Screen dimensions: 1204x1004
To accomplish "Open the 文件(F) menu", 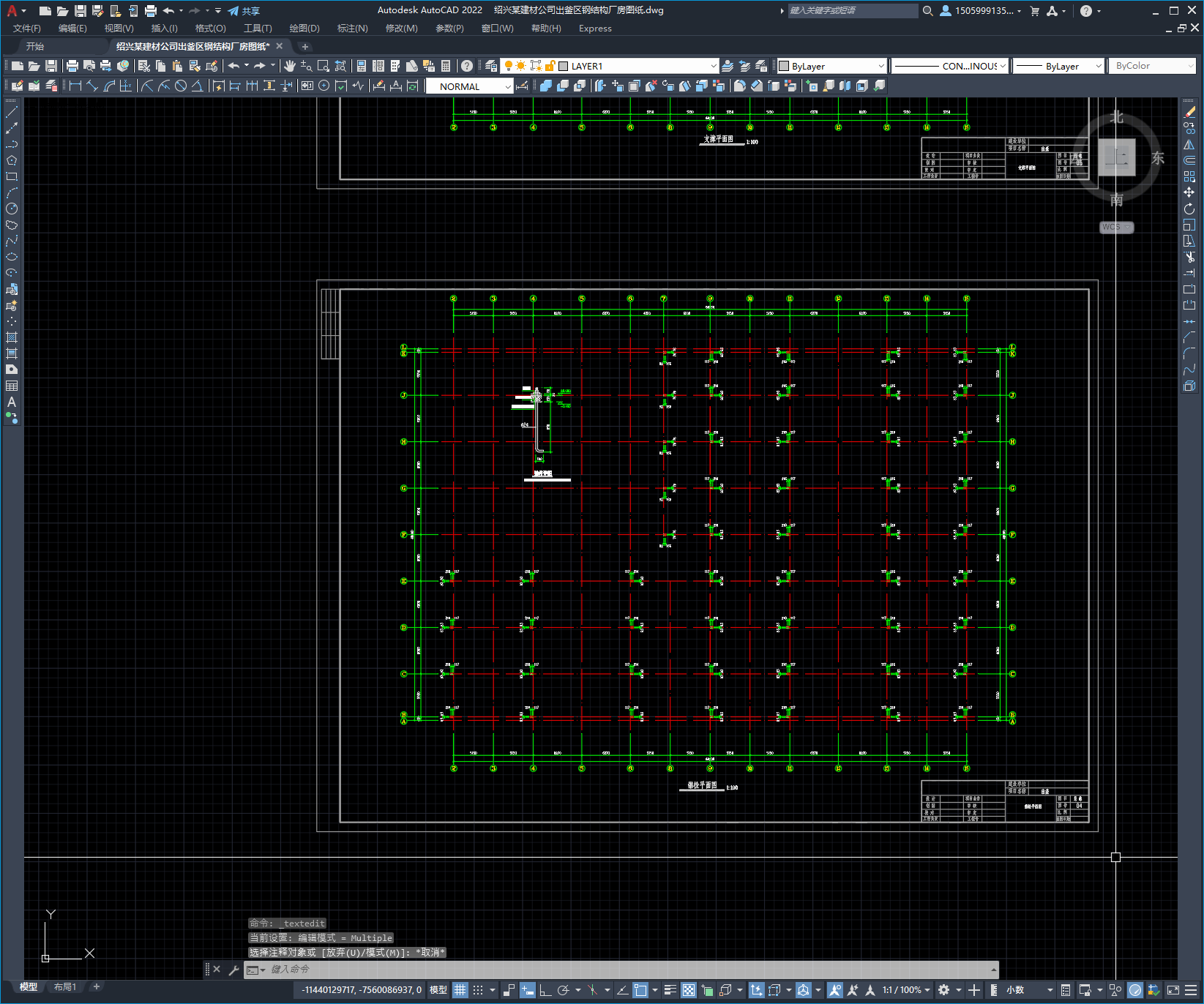I will tap(27, 29).
